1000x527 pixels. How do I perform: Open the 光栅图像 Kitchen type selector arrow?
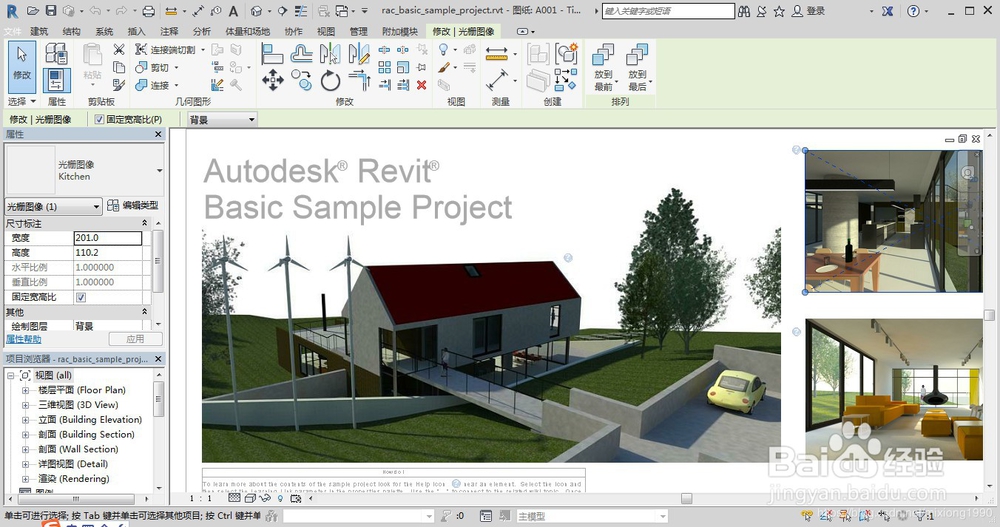pos(159,170)
